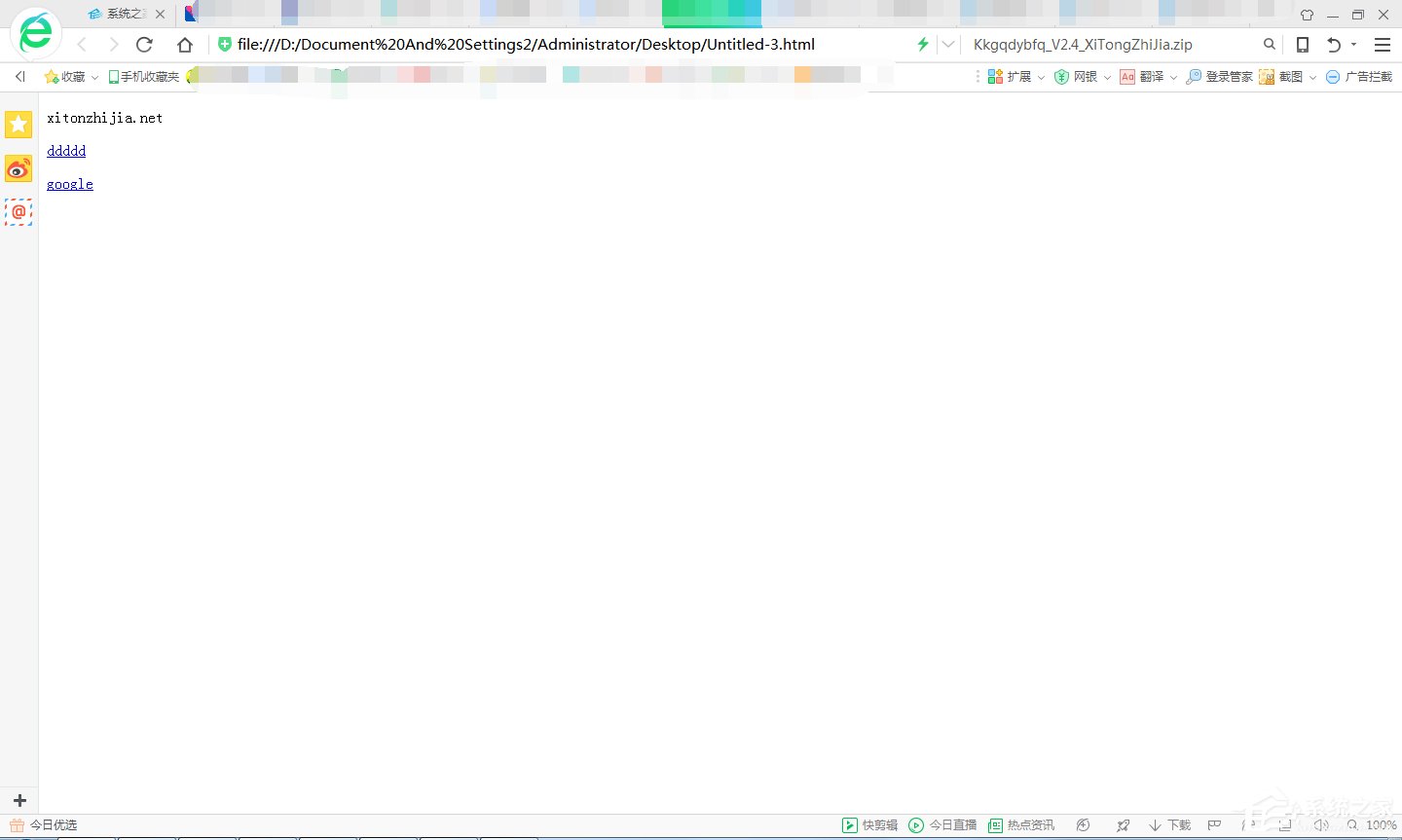The width and height of the screenshot is (1402, 840).
Task: Open favorites via the star sidebar icon
Action: (18, 125)
